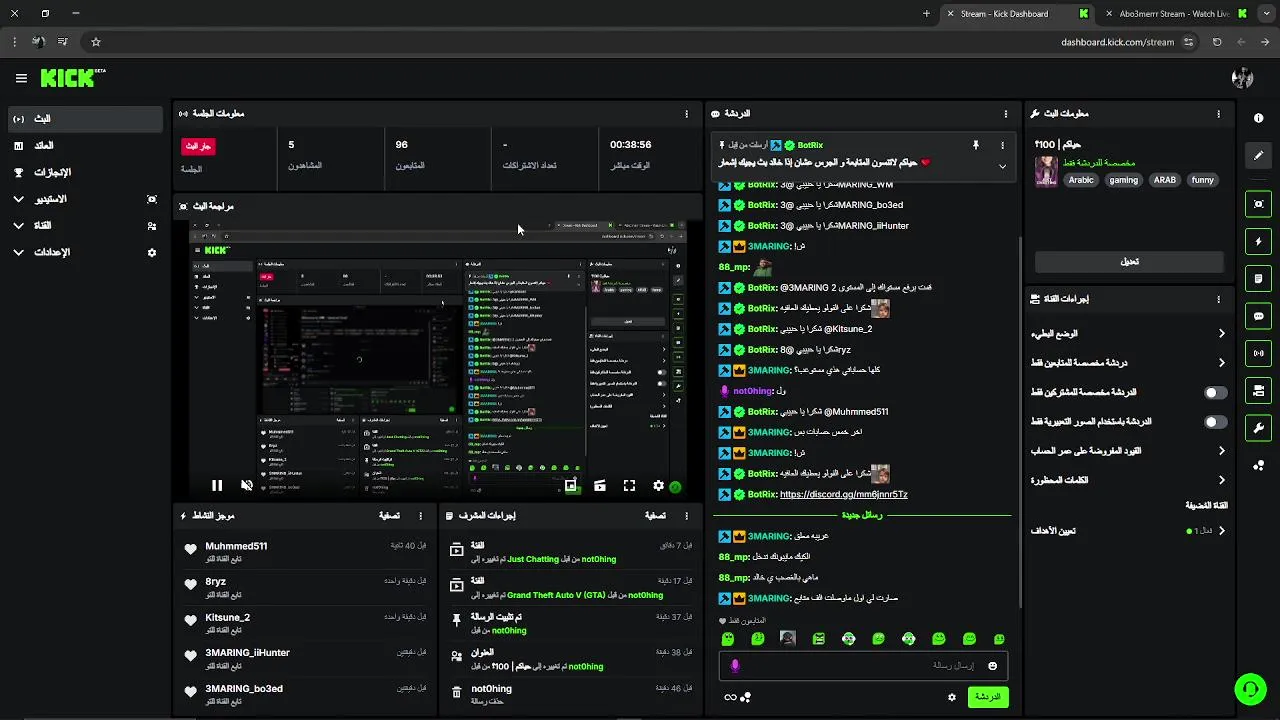The height and width of the screenshot is (720, 1280).
Task: Open the green support headset chat bubble
Action: (x=1249, y=689)
